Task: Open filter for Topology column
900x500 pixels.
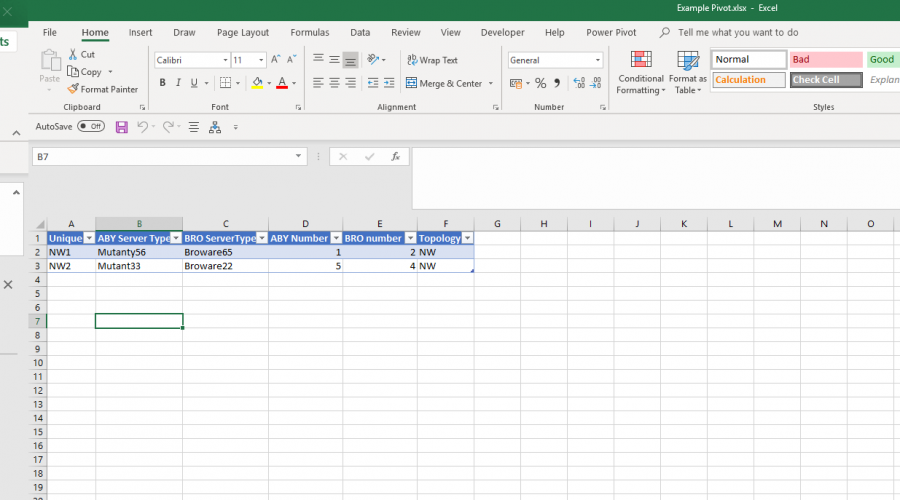Action: click(x=468, y=238)
